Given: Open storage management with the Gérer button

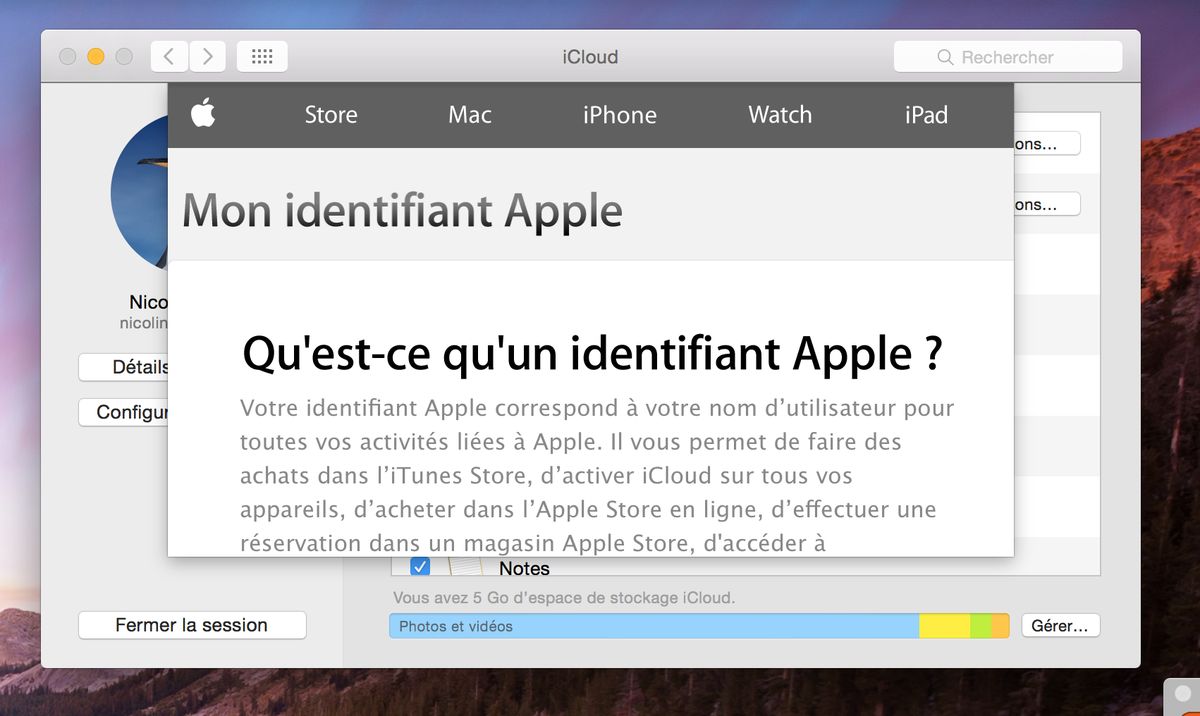Looking at the screenshot, I should click(1059, 626).
